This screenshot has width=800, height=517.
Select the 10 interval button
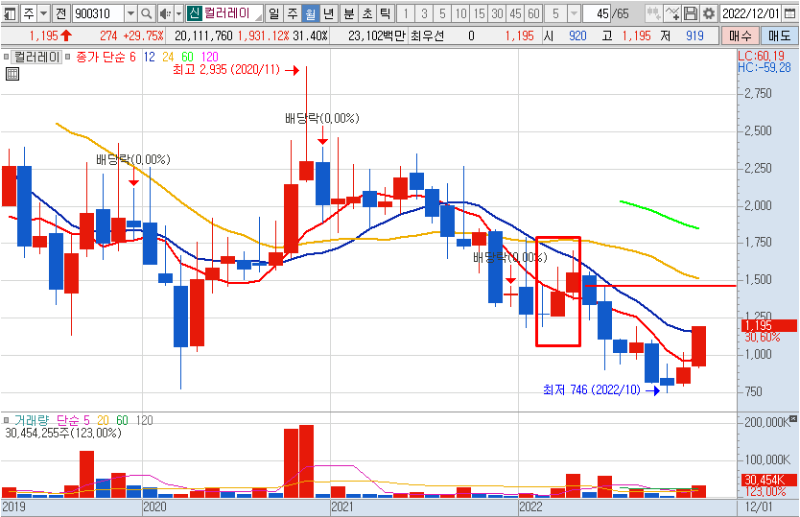(x=461, y=13)
